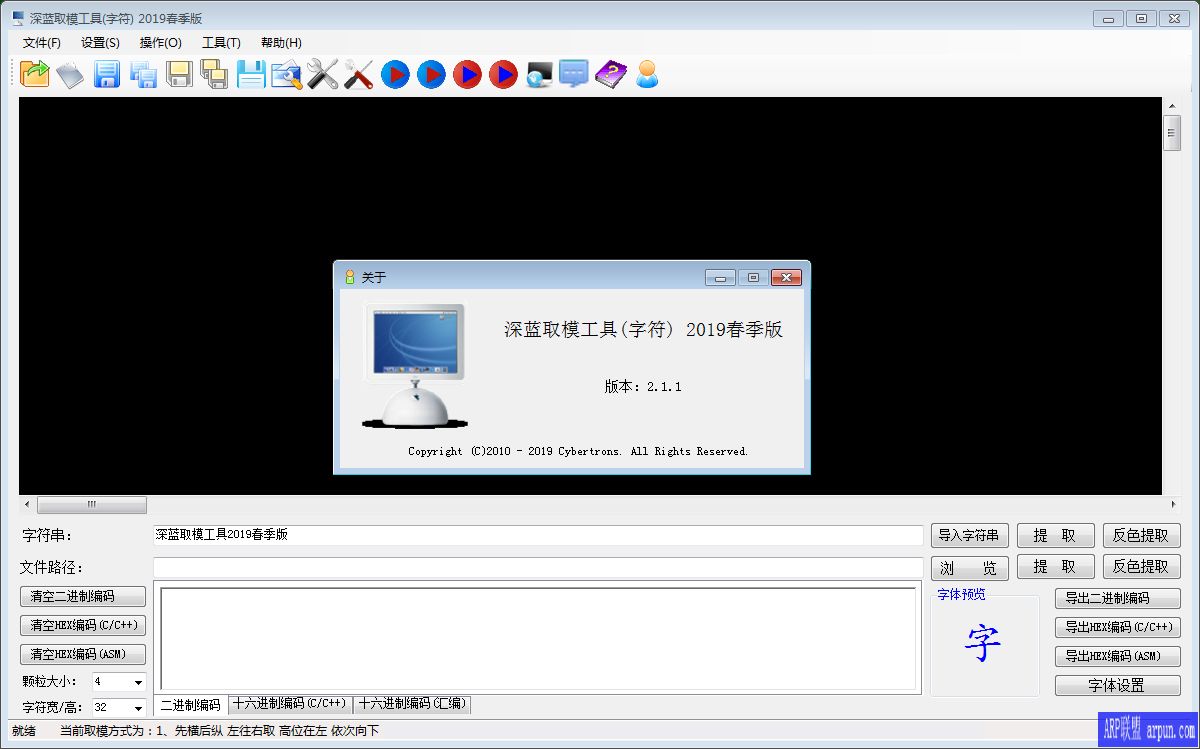This screenshot has width=1200, height=749.
Task: Click the 导入字符串 button
Action: (969, 536)
